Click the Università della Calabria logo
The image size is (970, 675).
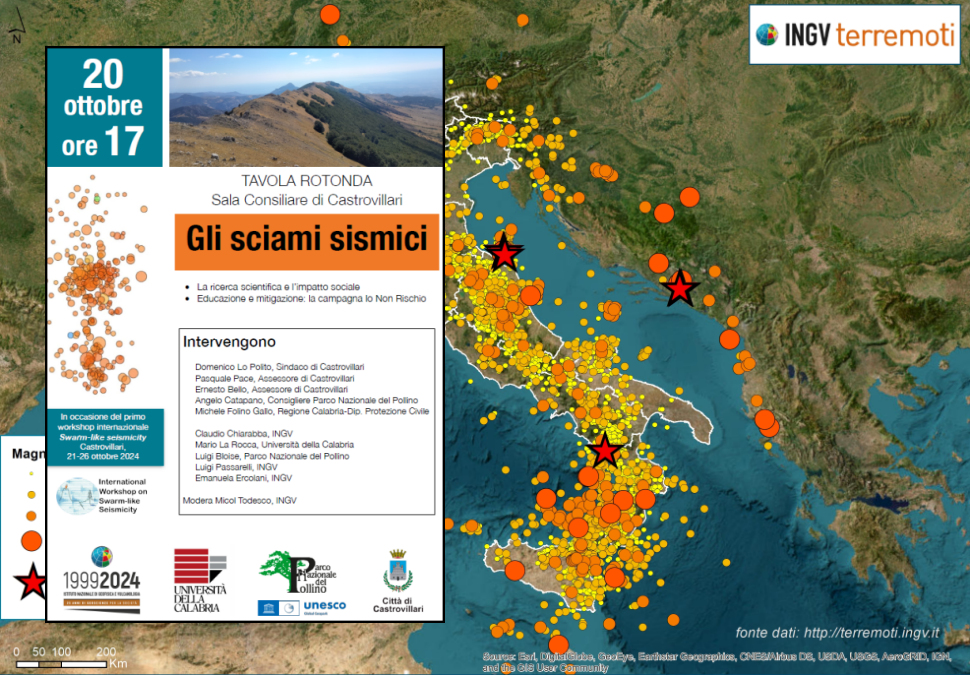pyautogui.click(x=200, y=580)
